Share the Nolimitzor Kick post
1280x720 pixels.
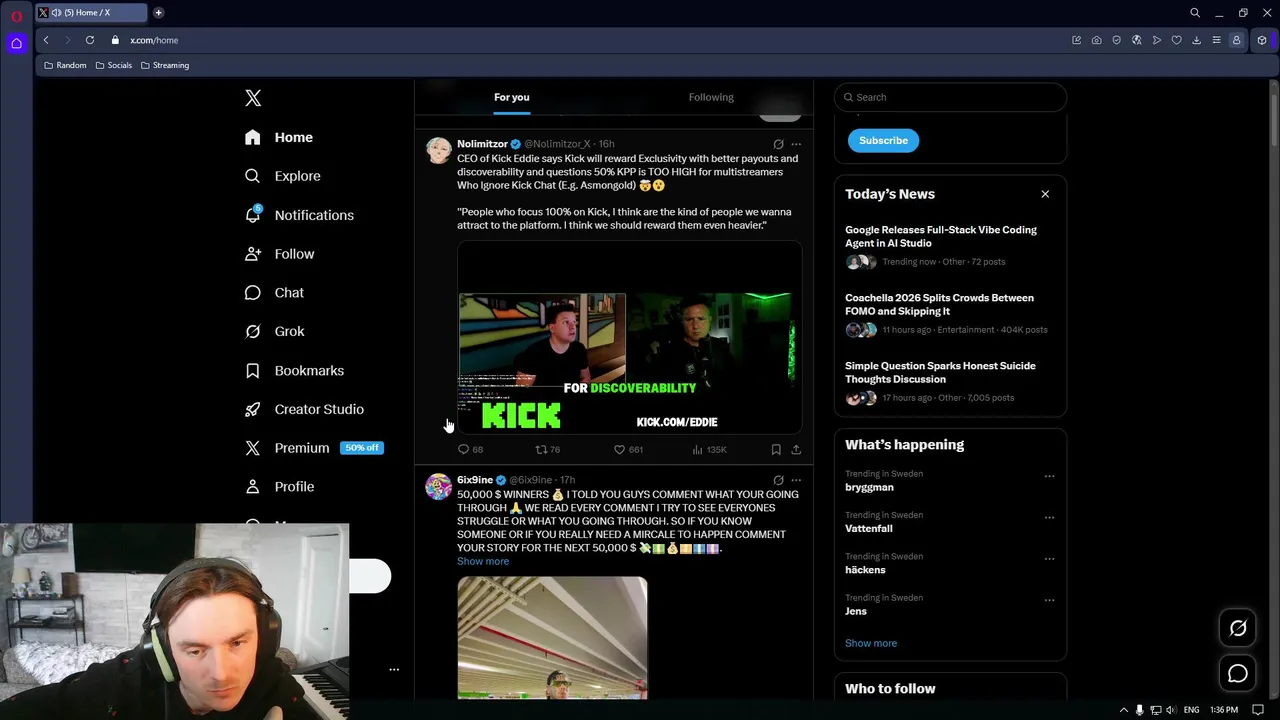click(796, 450)
